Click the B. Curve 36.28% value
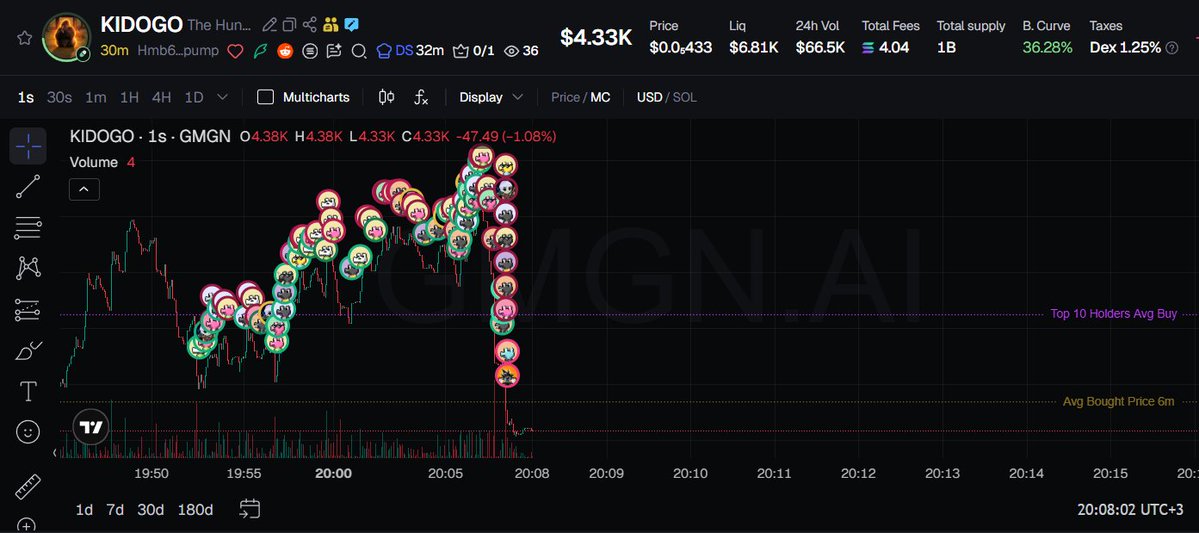This screenshot has height=533, width=1199. point(1048,47)
